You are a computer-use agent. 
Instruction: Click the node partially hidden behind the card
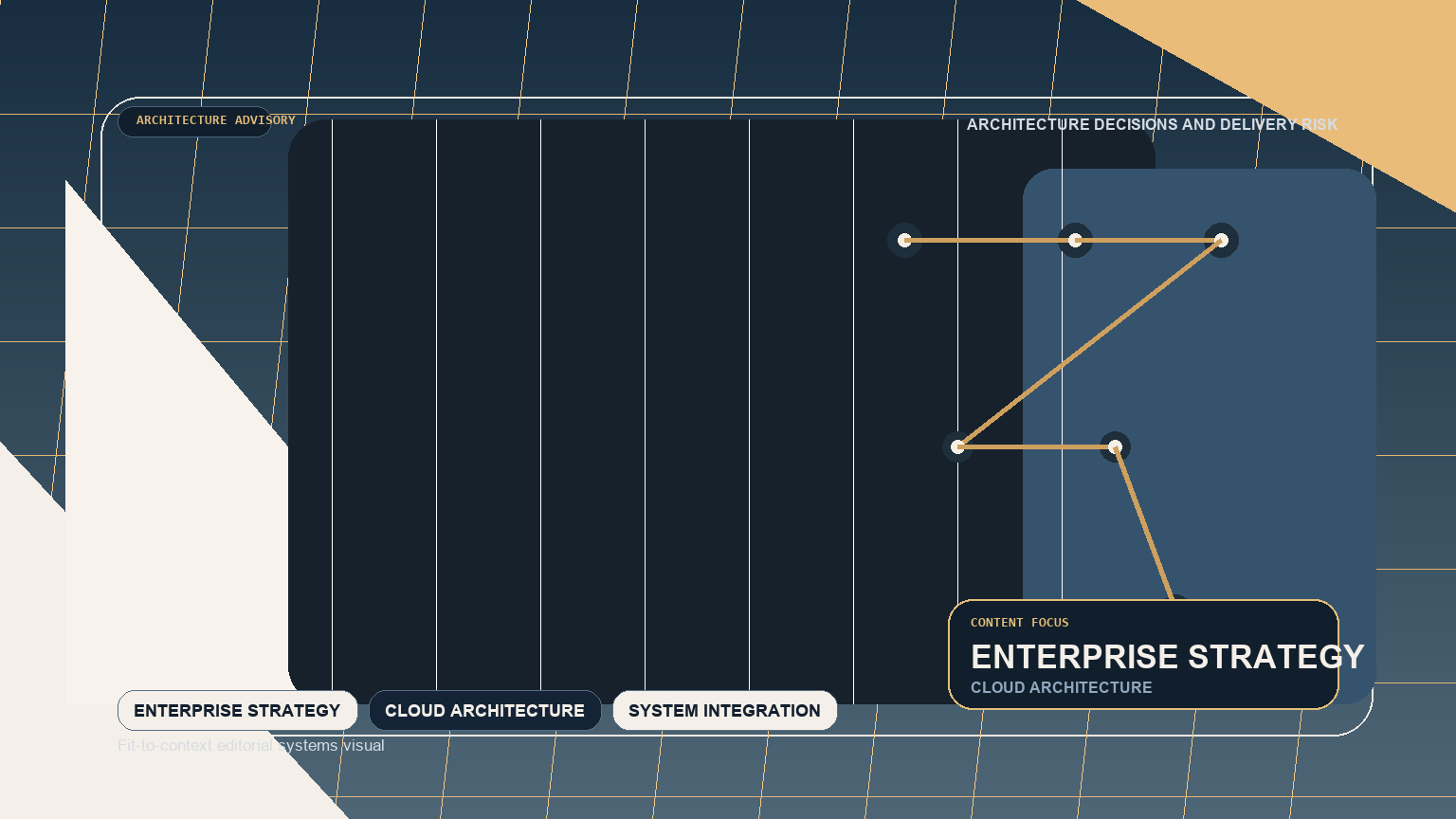tap(1180, 599)
